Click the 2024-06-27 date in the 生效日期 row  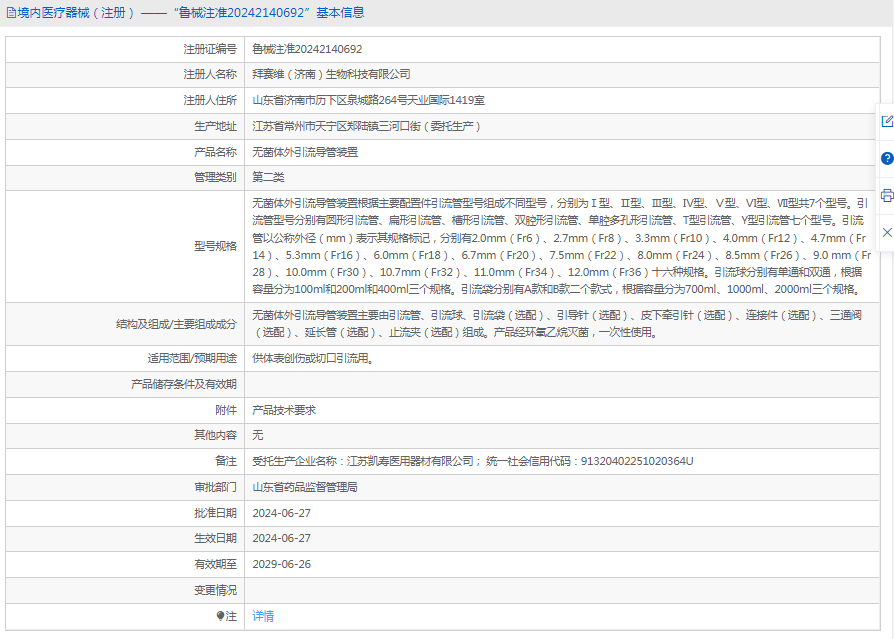pyautogui.click(x=282, y=538)
